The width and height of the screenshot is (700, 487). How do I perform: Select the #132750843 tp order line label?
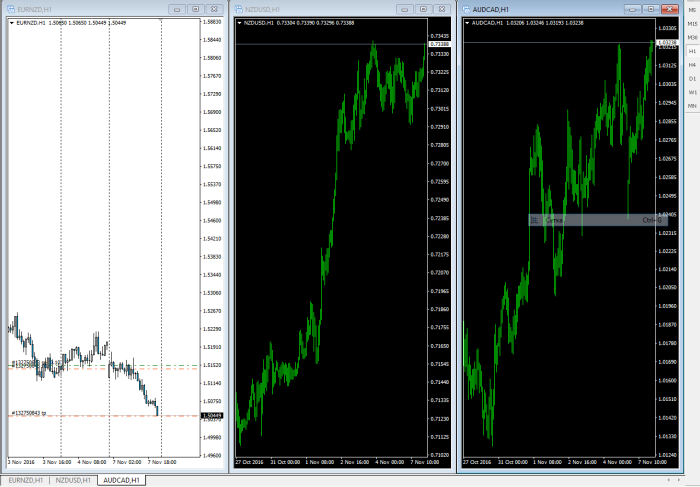coord(29,413)
